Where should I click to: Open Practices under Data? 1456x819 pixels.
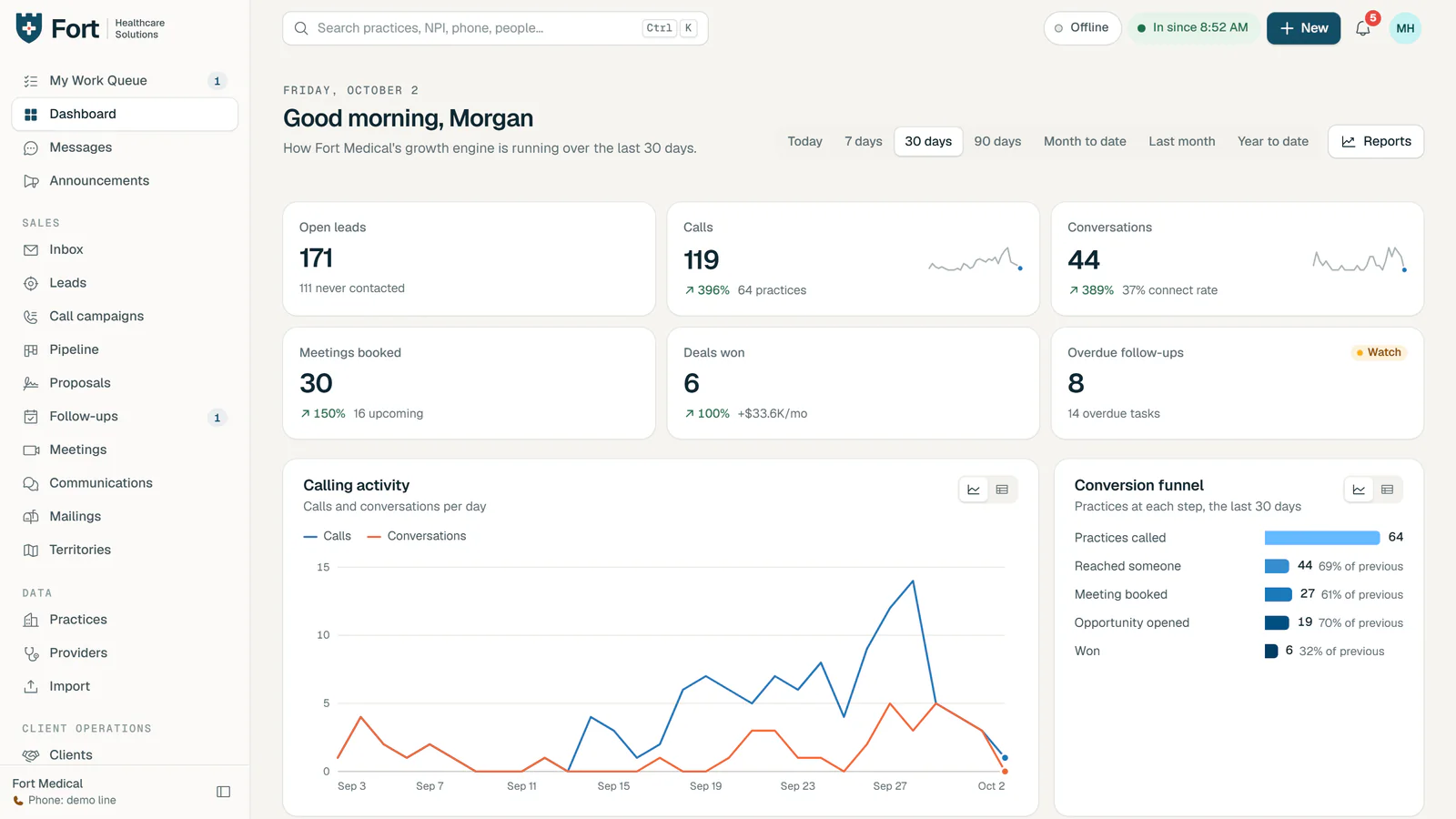pos(125,620)
